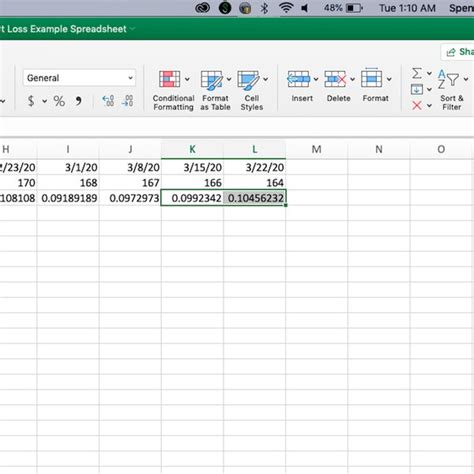Select cell containing 0.09189189

pyautogui.click(x=68, y=198)
